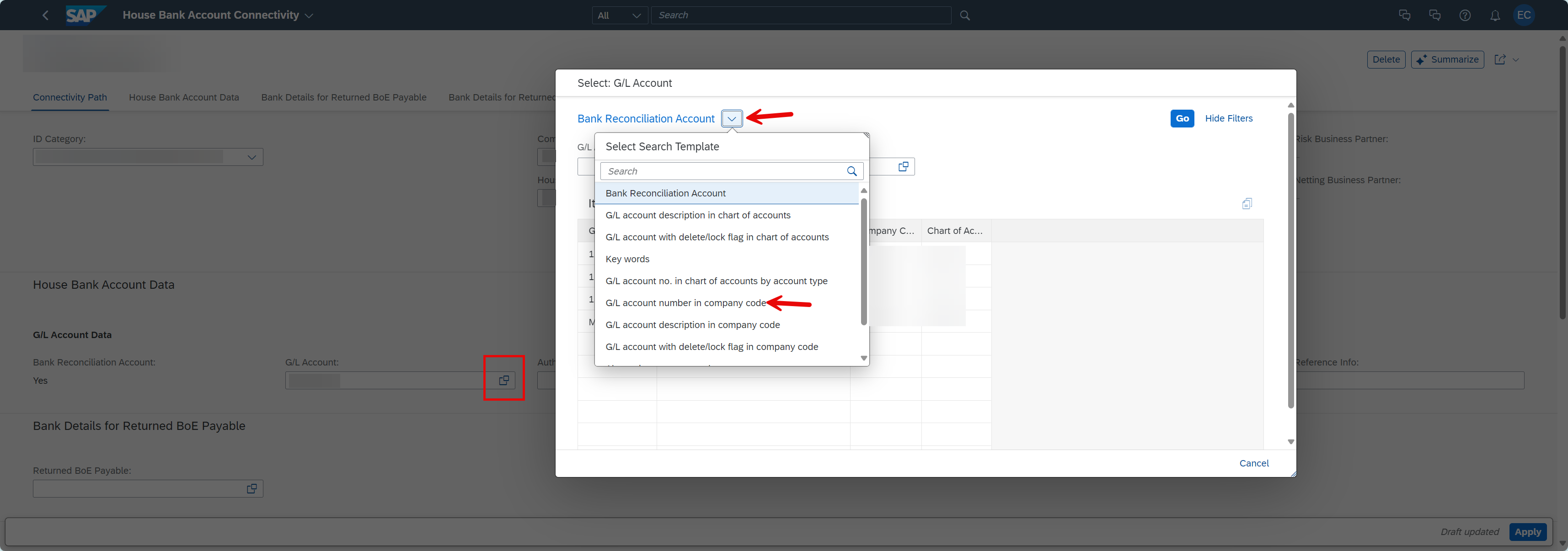Open the notifications bell

click(x=1495, y=15)
